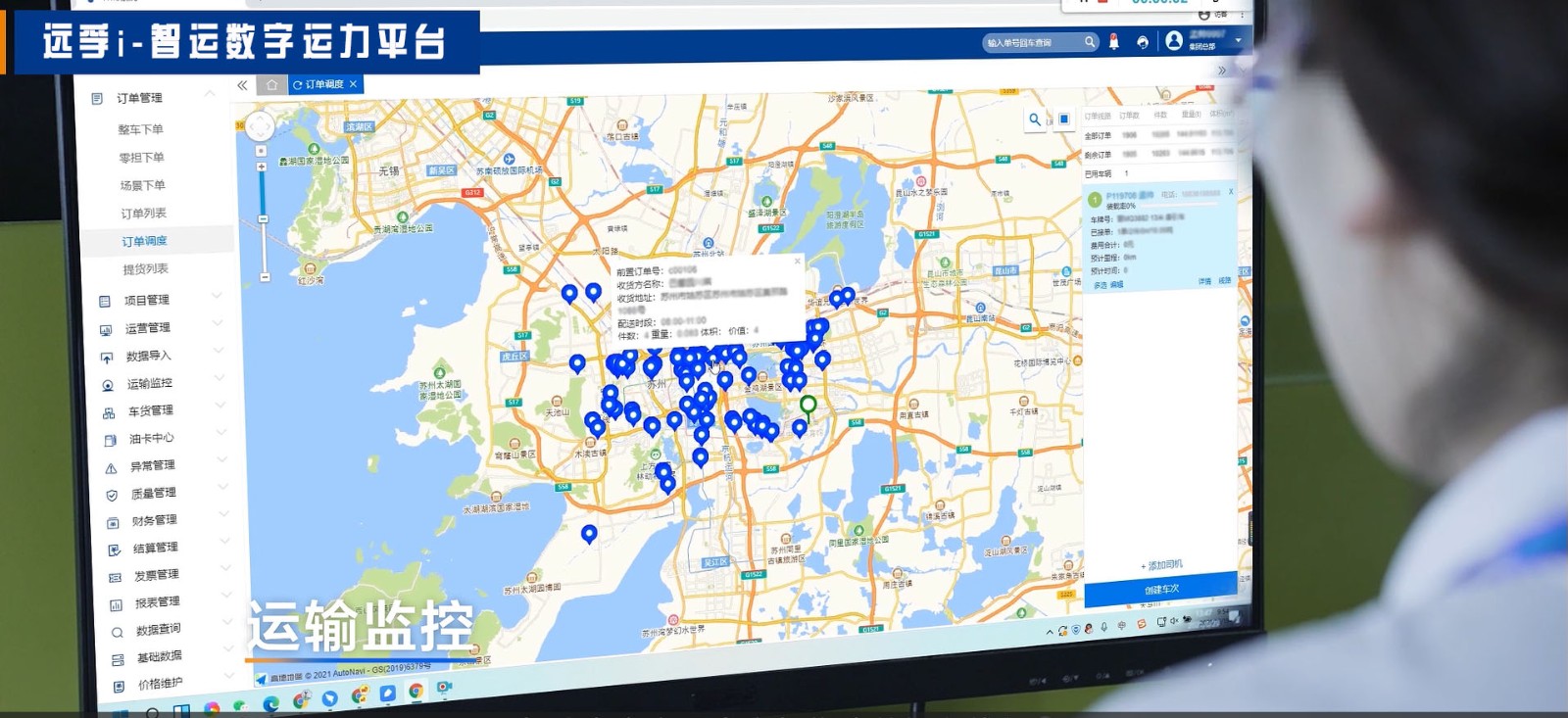Close the 订单调度 tab

tap(353, 84)
